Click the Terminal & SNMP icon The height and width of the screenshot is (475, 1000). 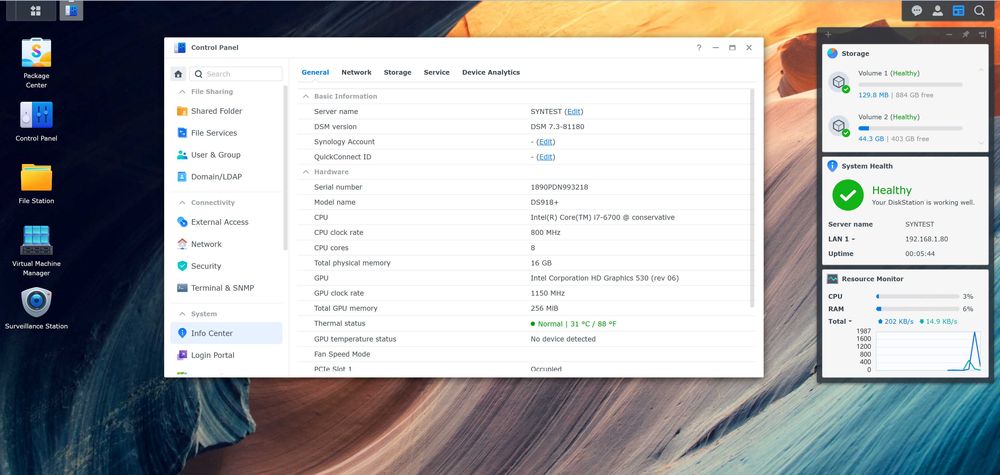(182, 288)
